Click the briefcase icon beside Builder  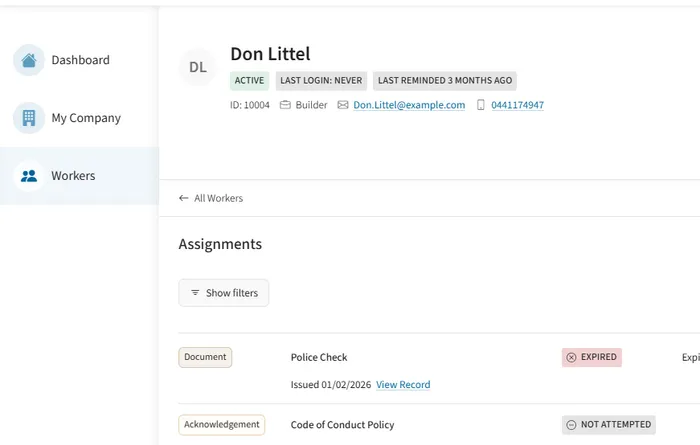[285, 105]
